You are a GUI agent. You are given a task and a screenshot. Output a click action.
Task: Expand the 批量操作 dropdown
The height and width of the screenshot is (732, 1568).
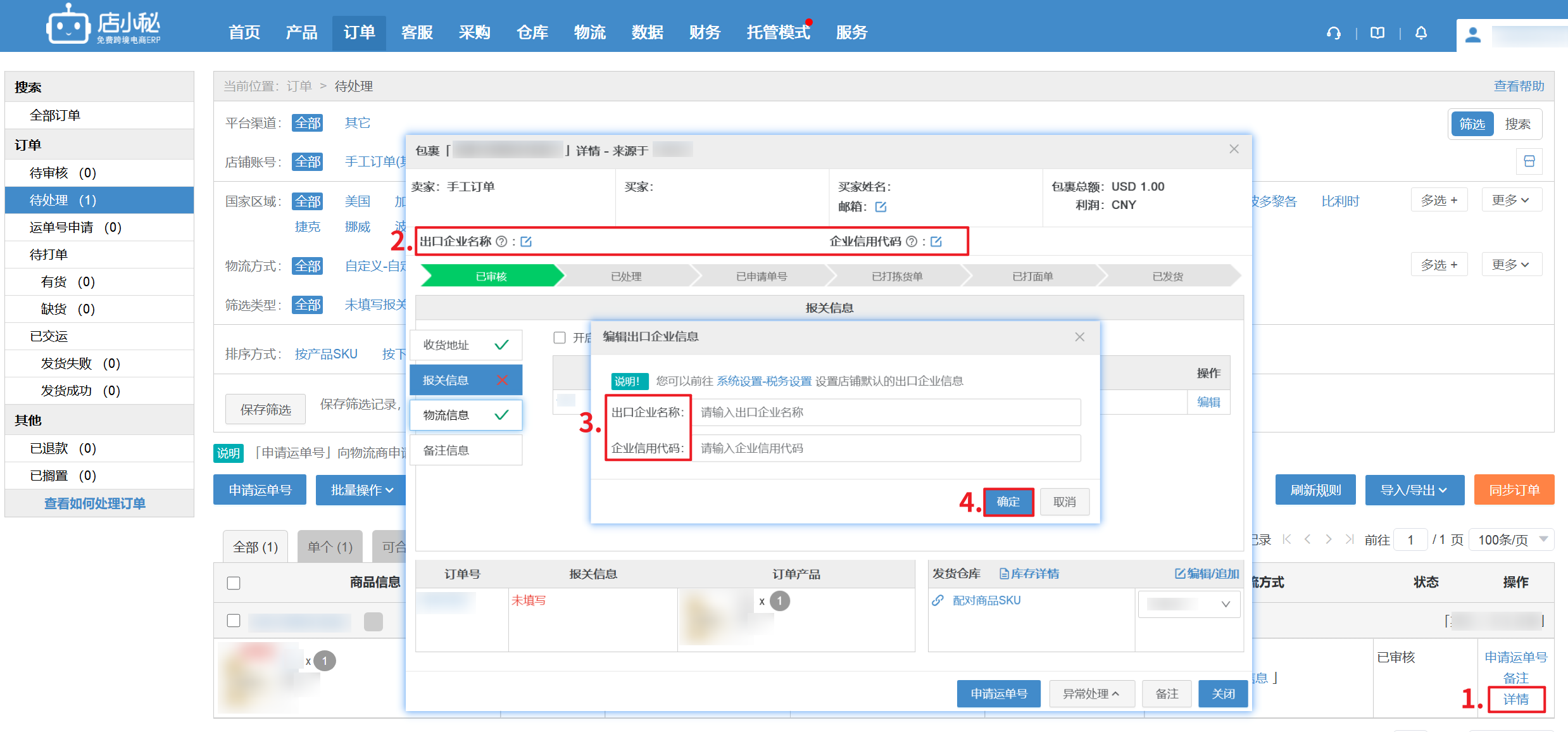pos(361,490)
